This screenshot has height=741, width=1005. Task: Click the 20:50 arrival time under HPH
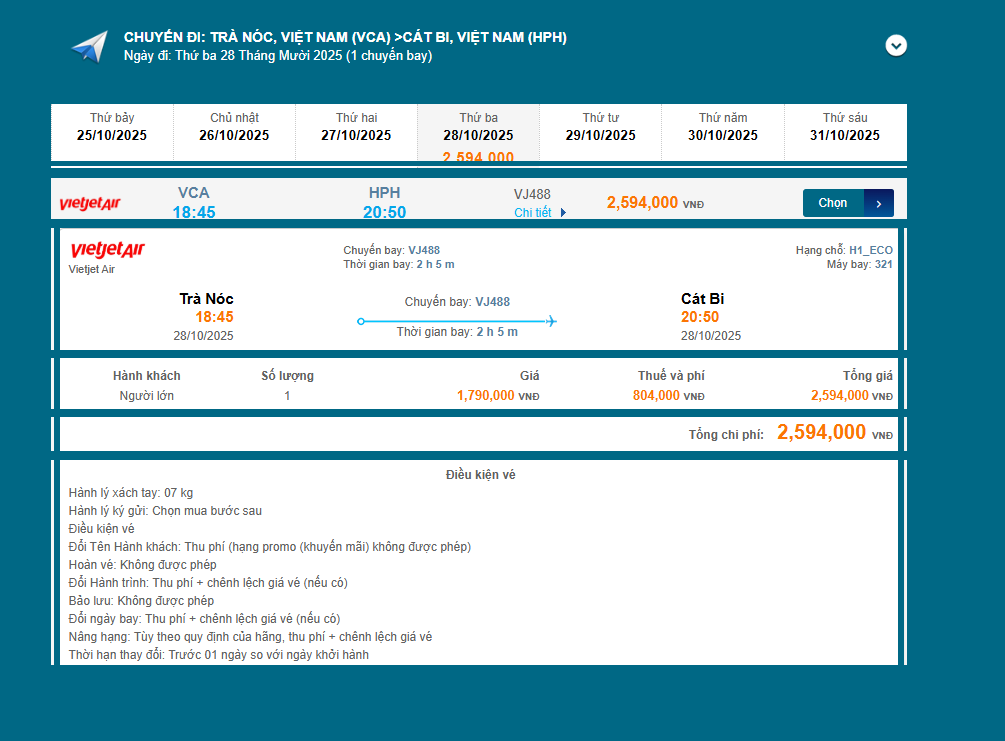(x=384, y=212)
